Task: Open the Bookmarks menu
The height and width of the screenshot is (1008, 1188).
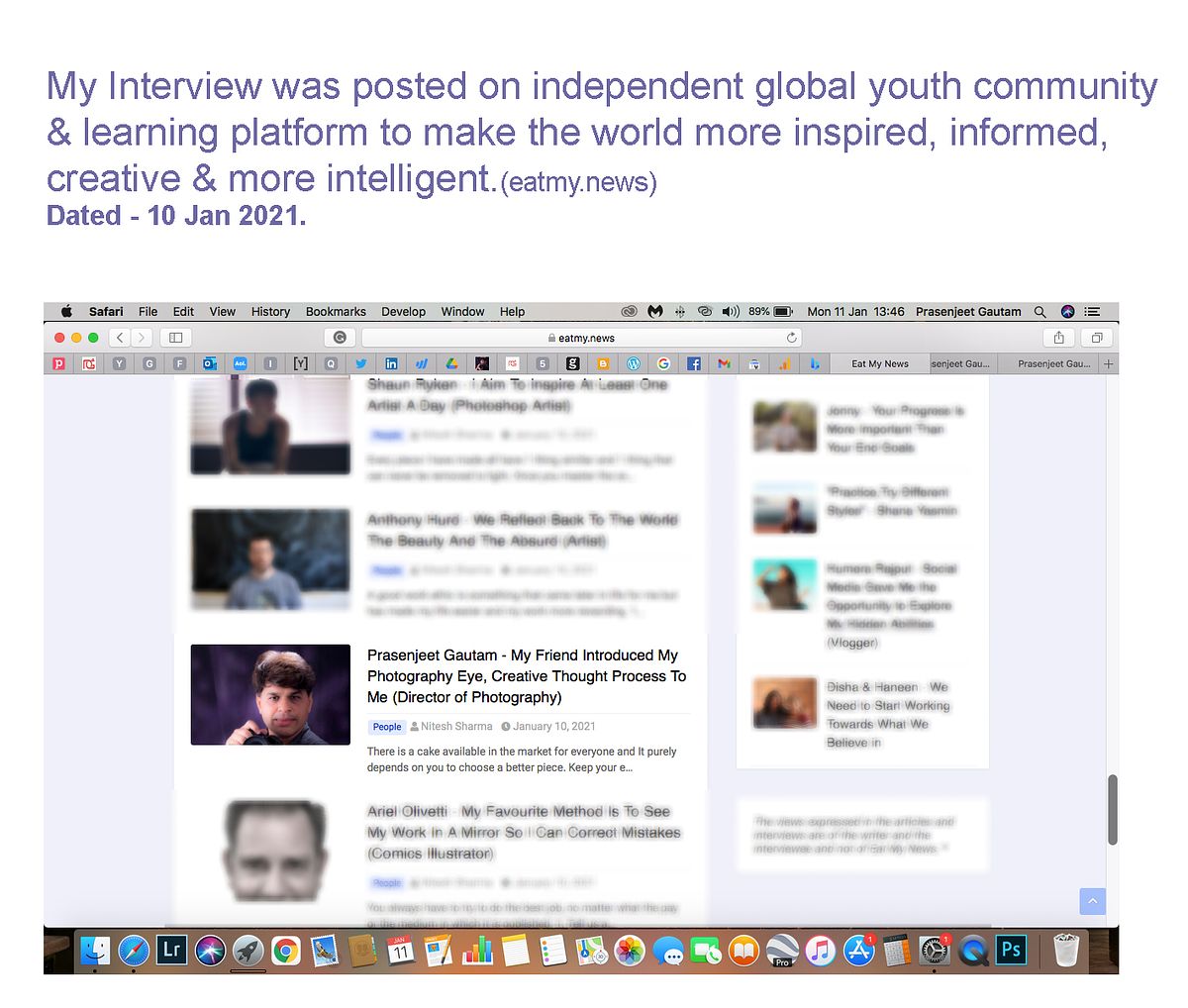Action: click(x=336, y=311)
